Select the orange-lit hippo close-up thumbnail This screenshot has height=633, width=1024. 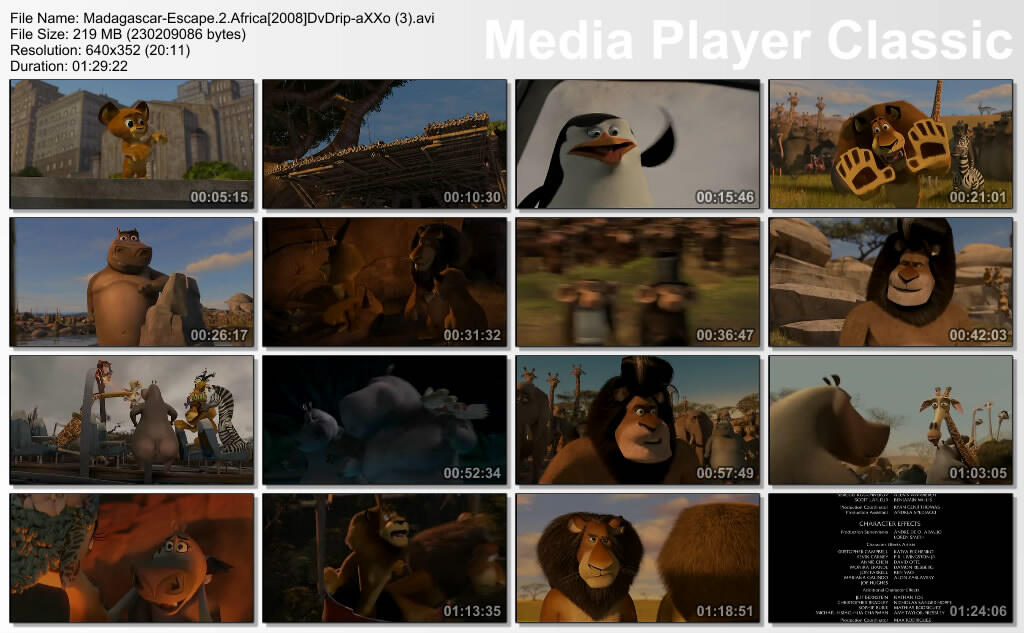(x=132, y=558)
